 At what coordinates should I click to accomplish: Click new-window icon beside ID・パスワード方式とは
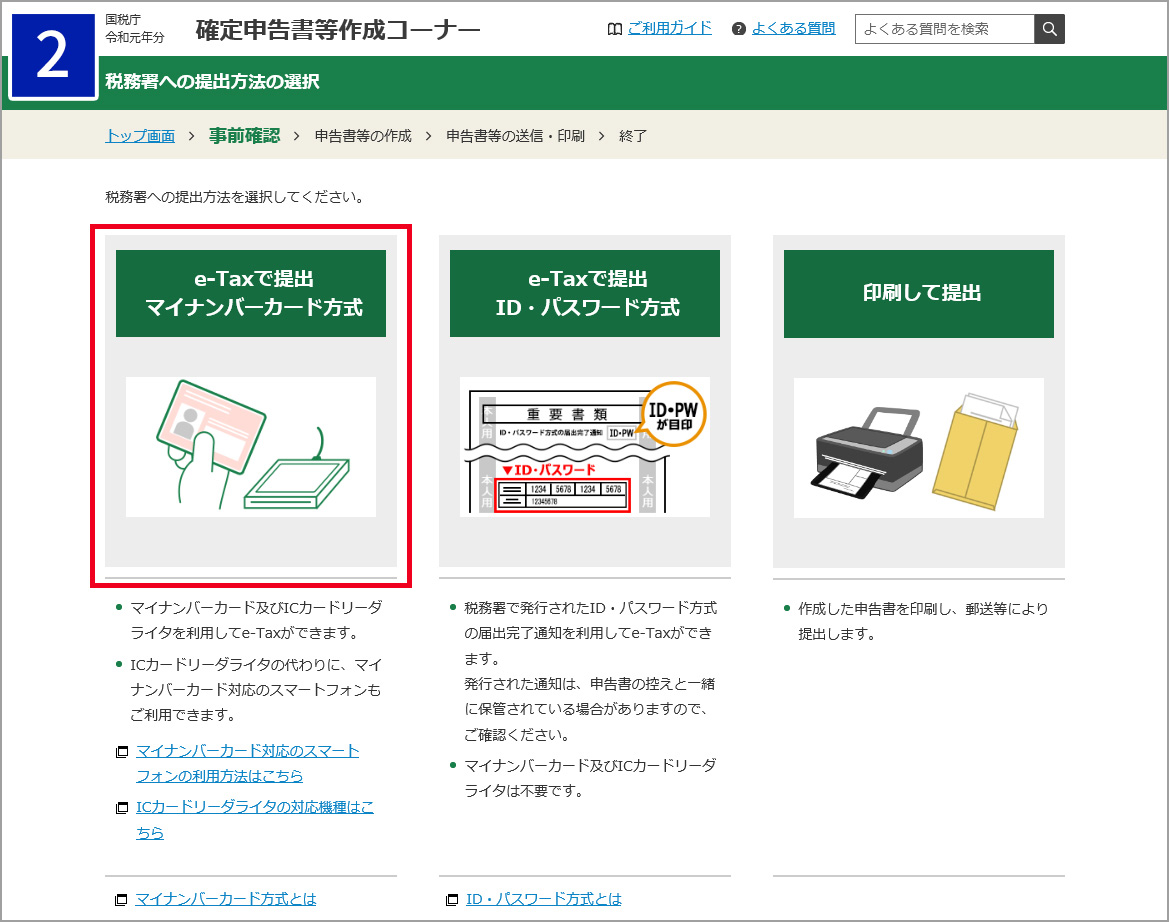click(452, 900)
